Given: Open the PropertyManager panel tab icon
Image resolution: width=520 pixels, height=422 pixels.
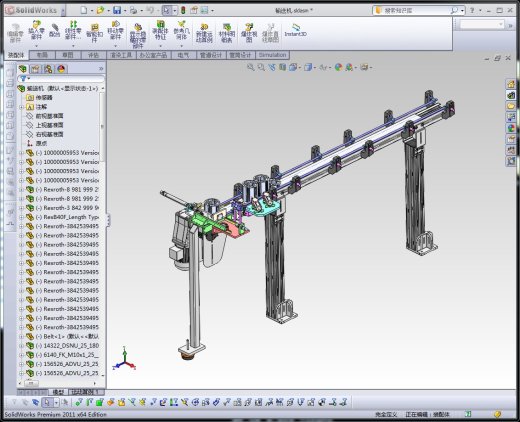Looking at the screenshot, I should pyautogui.click(x=35, y=69).
